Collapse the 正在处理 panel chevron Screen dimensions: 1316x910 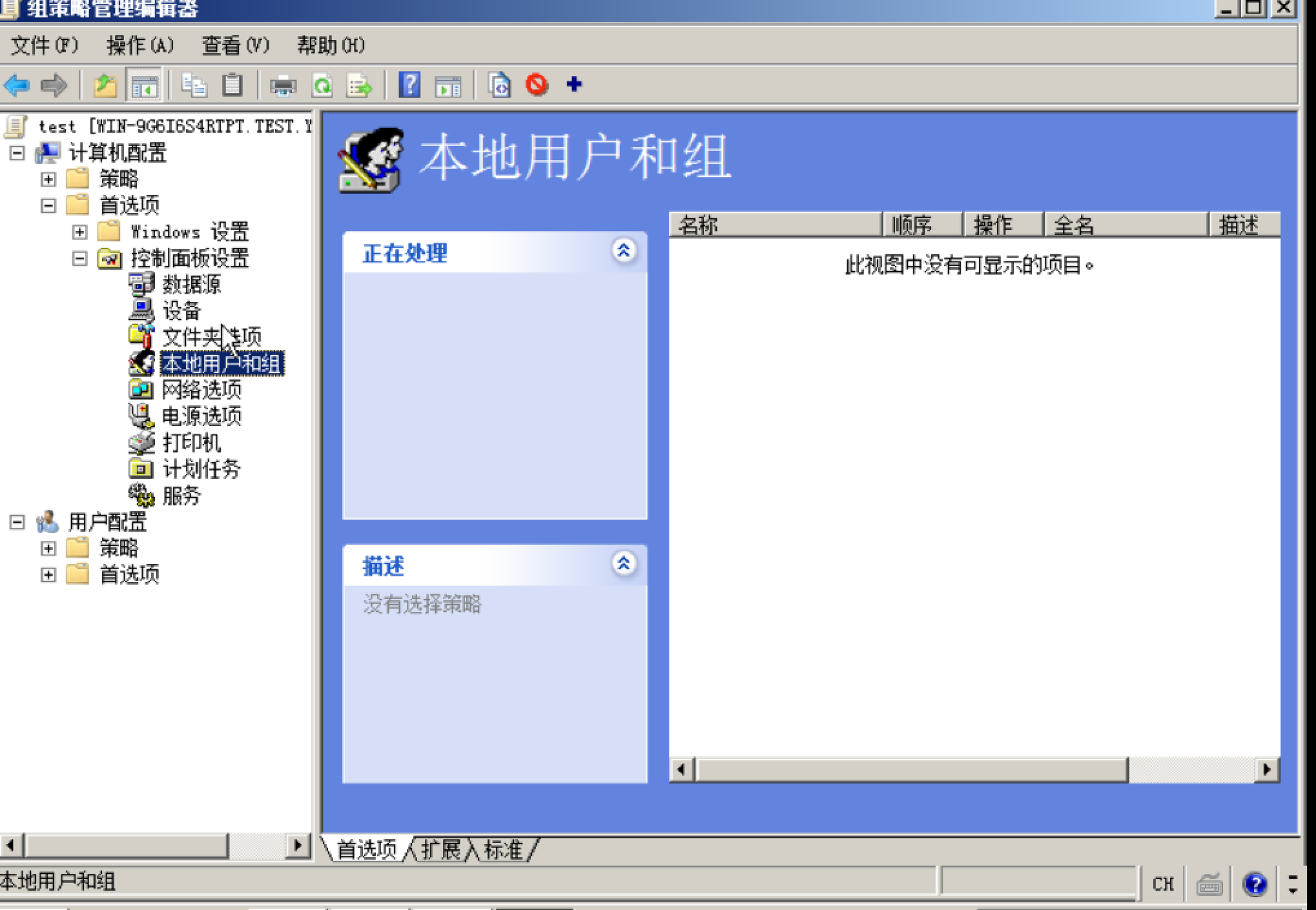pos(623,250)
